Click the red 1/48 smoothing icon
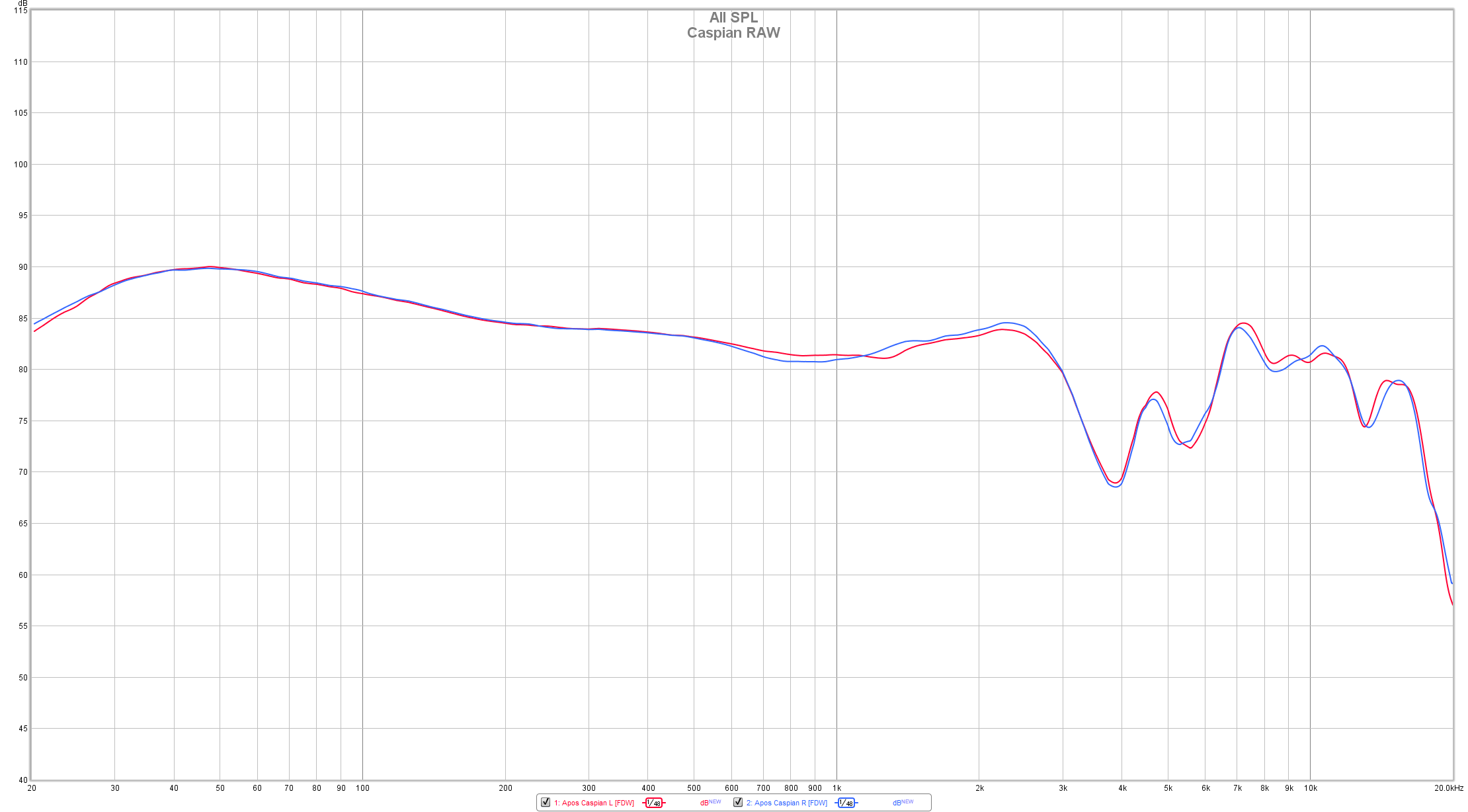This screenshot has height=812, width=1468. click(653, 803)
